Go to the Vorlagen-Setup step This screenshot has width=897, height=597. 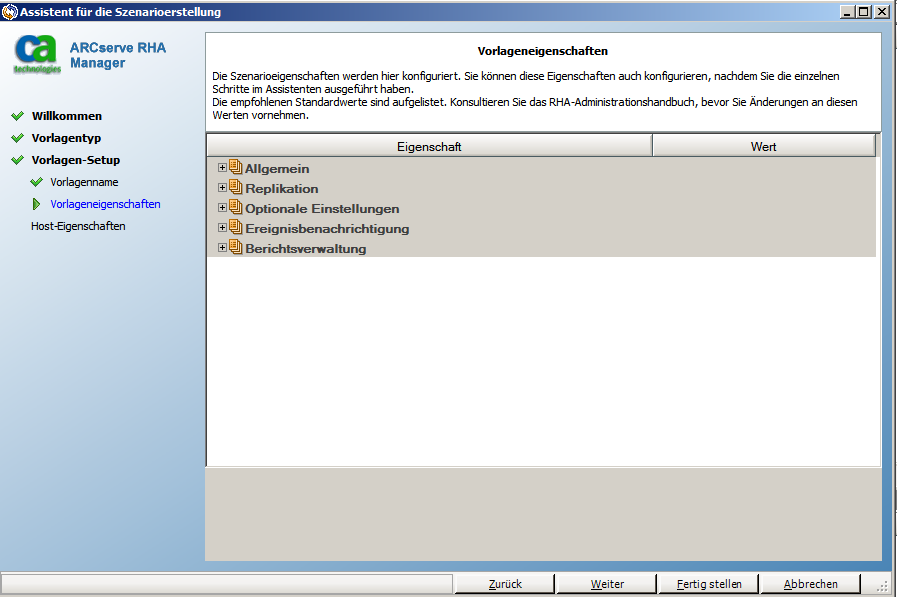[76, 160]
